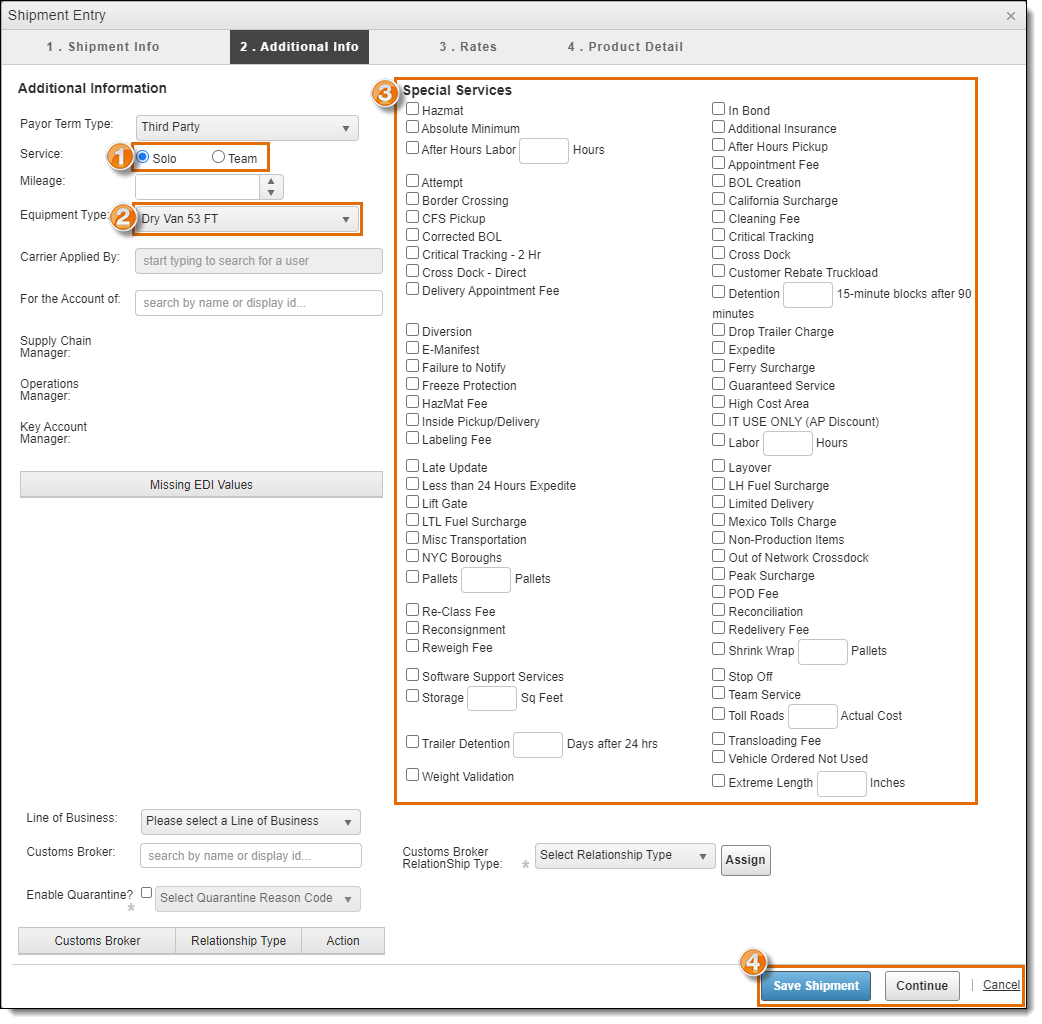Select the Solo service radio button
The height and width of the screenshot is (1024, 1042).
coord(143,157)
